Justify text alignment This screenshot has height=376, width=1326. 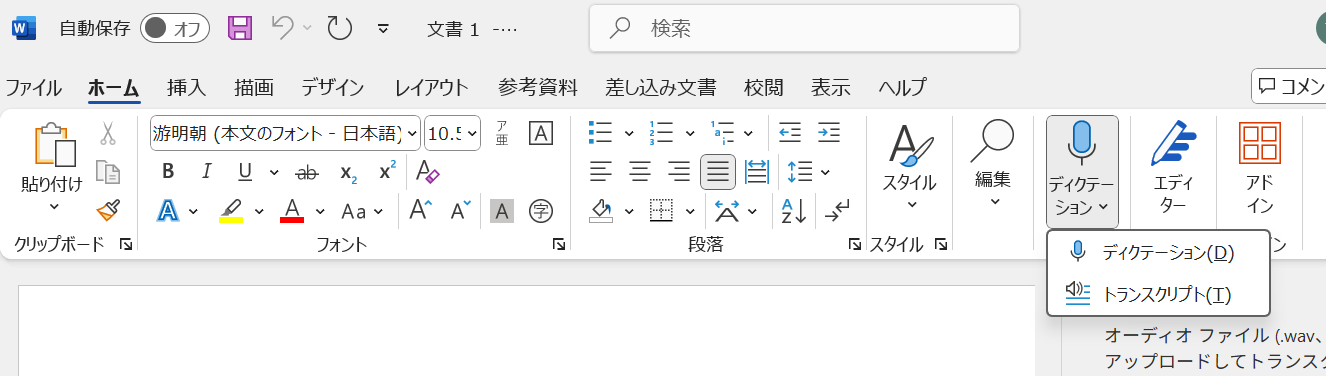718,172
